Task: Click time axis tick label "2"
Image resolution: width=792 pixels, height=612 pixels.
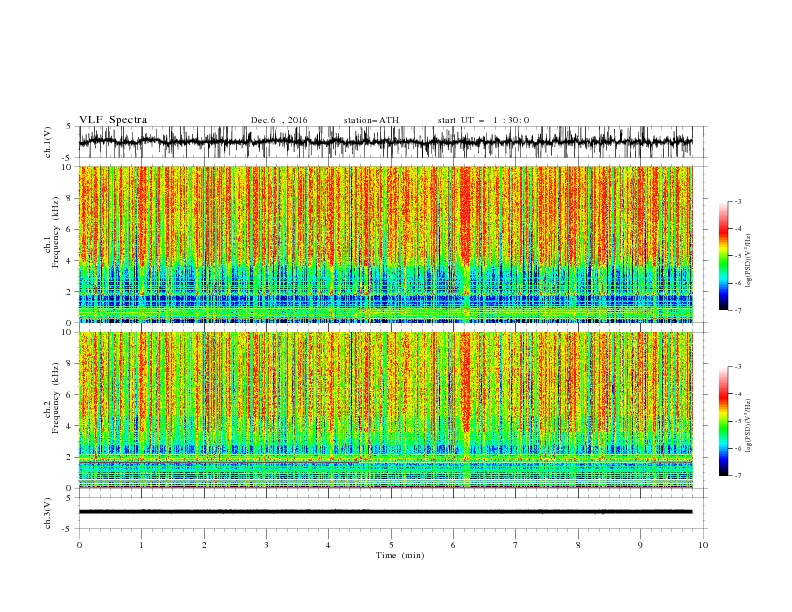Action: [x=204, y=545]
